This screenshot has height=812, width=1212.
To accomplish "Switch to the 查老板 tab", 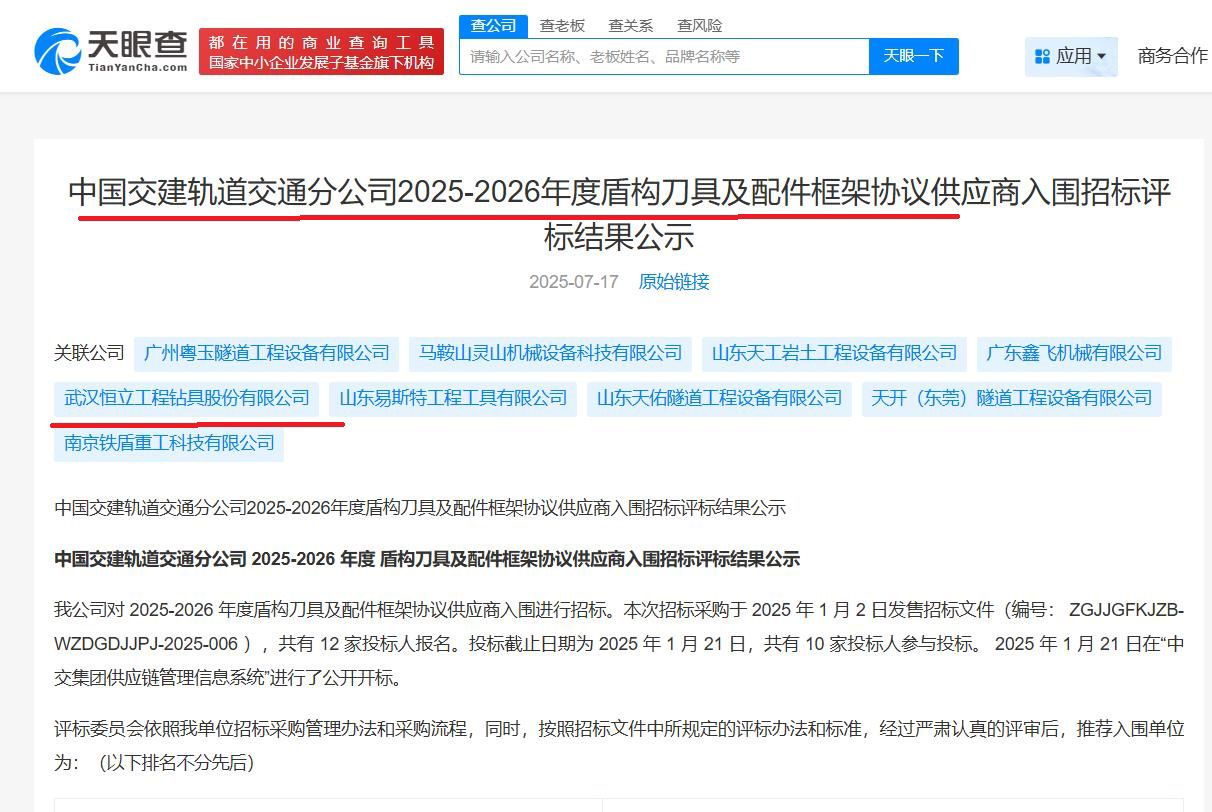I will pyautogui.click(x=562, y=26).
